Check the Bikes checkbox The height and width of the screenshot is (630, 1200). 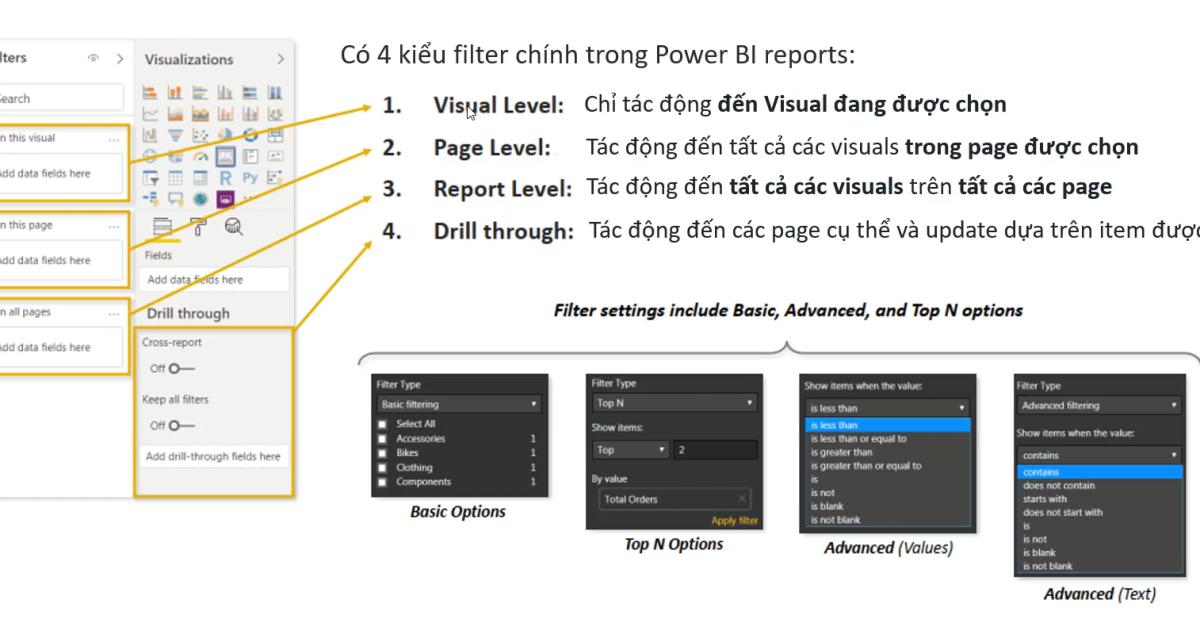pyautogui.click(x=381, y=453)
